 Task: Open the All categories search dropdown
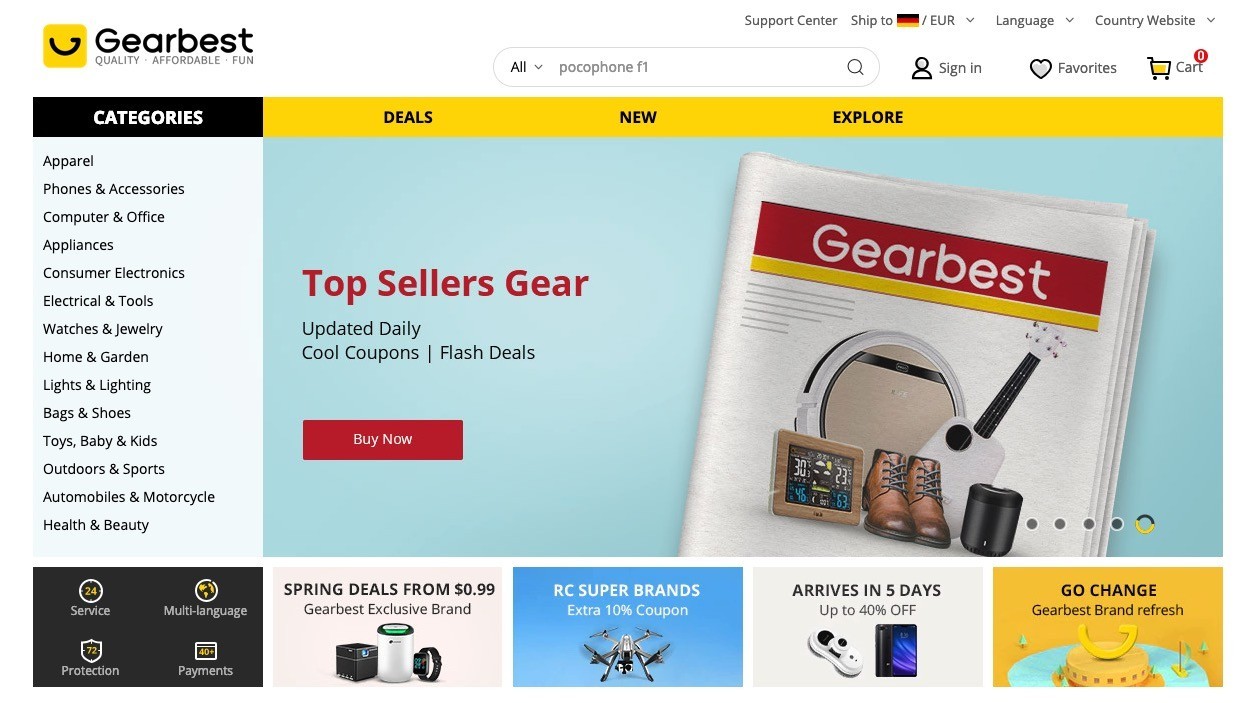pyautogui.click(x=526, y=67)
